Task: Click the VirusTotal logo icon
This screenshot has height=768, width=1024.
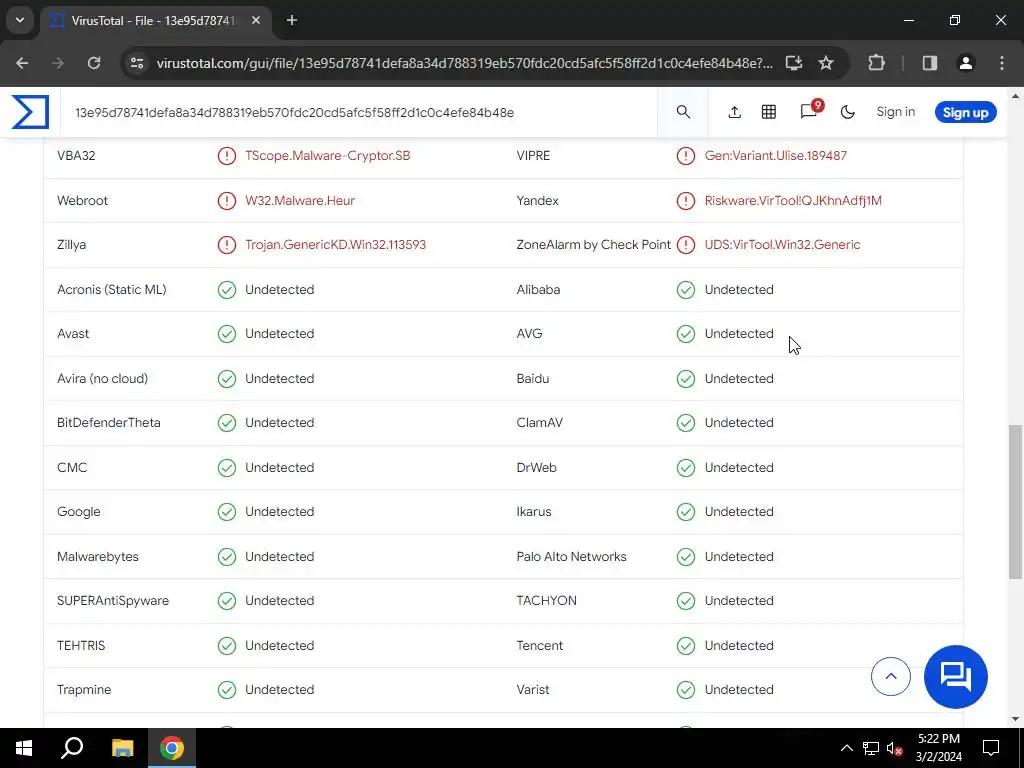Action: 30,112
